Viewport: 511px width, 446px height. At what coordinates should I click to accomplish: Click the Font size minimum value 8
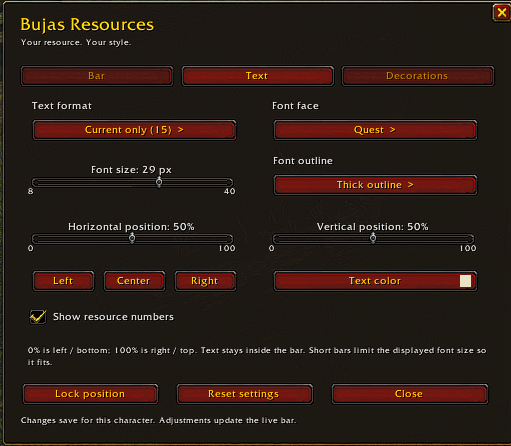pyautogui.click(x=31, y=191)
